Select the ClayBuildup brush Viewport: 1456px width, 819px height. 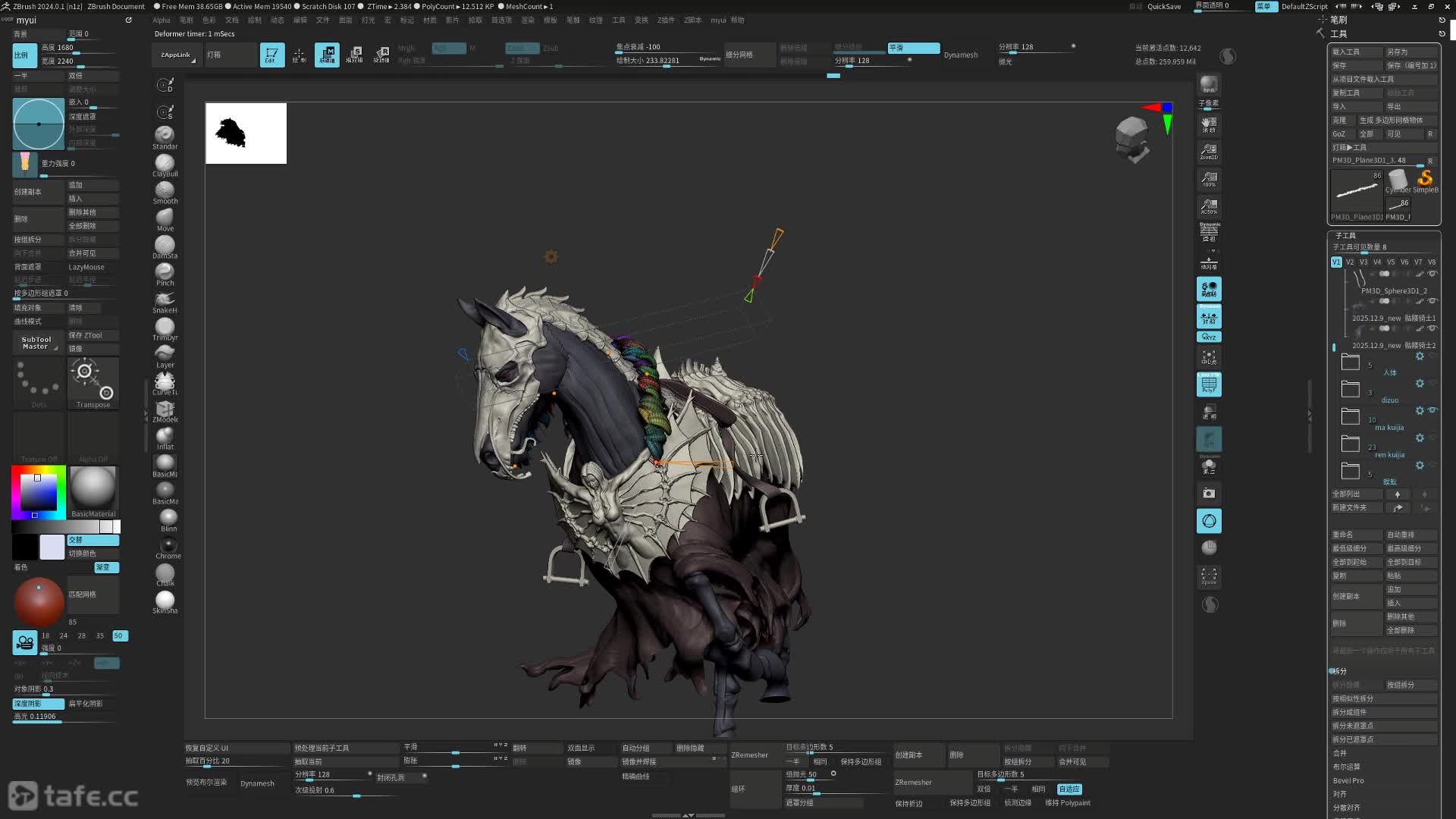coord(165,164)
